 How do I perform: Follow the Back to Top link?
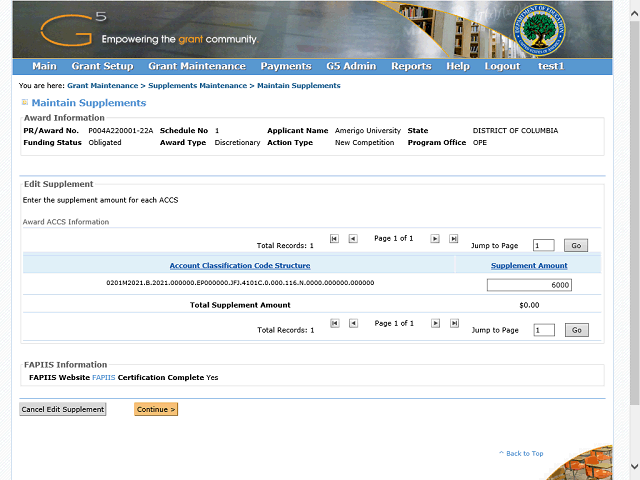[524, 454]
